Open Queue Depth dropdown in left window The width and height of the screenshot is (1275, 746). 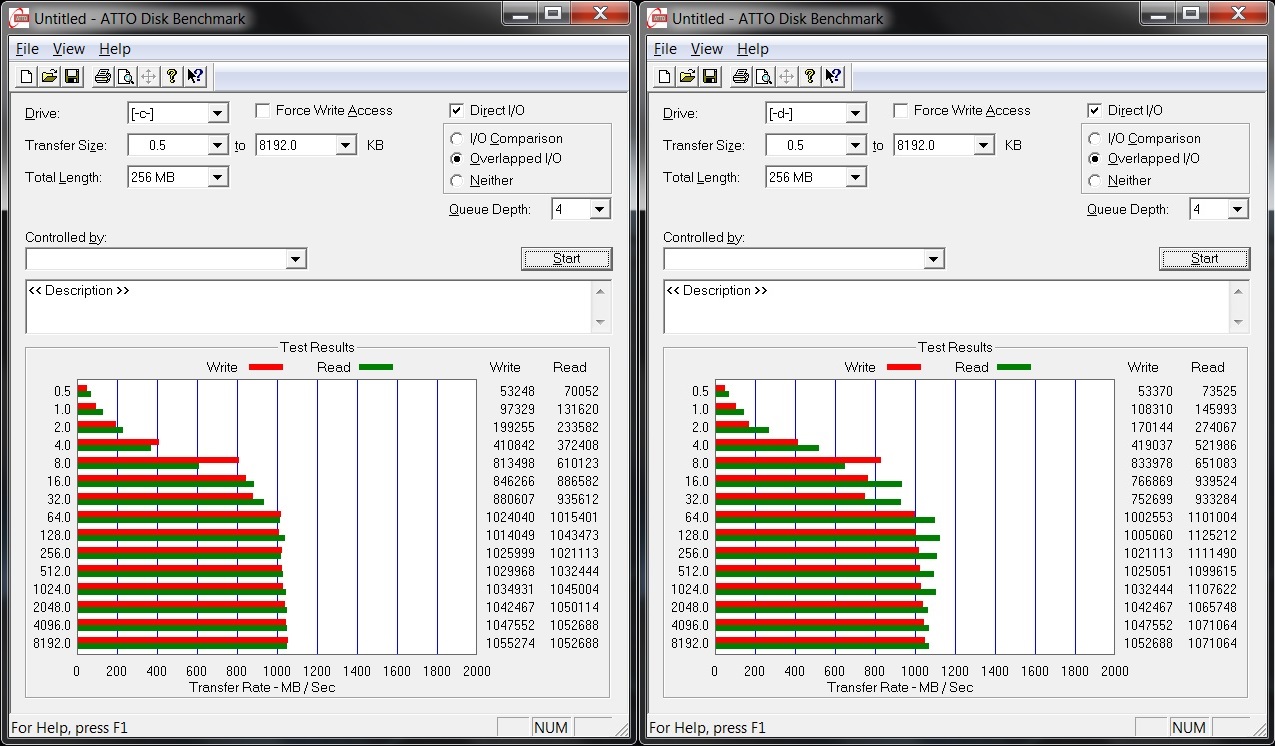pyautogui.click(x=599, y=209)
